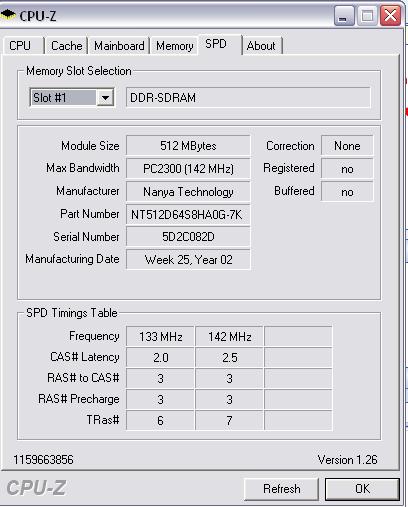Click the CPU-Z title bar icon
The image size is (408, 507).
coord(8,15)
